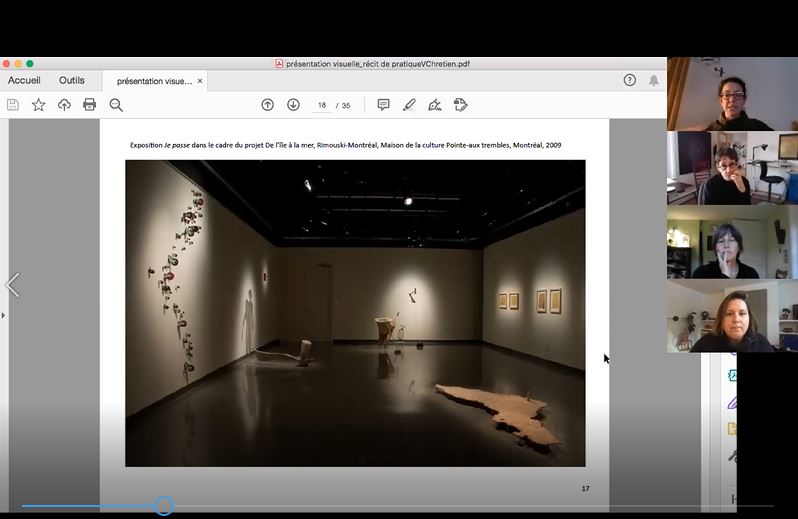Image resolution: width=798 pixels, height=519 pixels.
Task: Go to next page with down arrow
Action: pyautogui.click(x=293, y=105)
